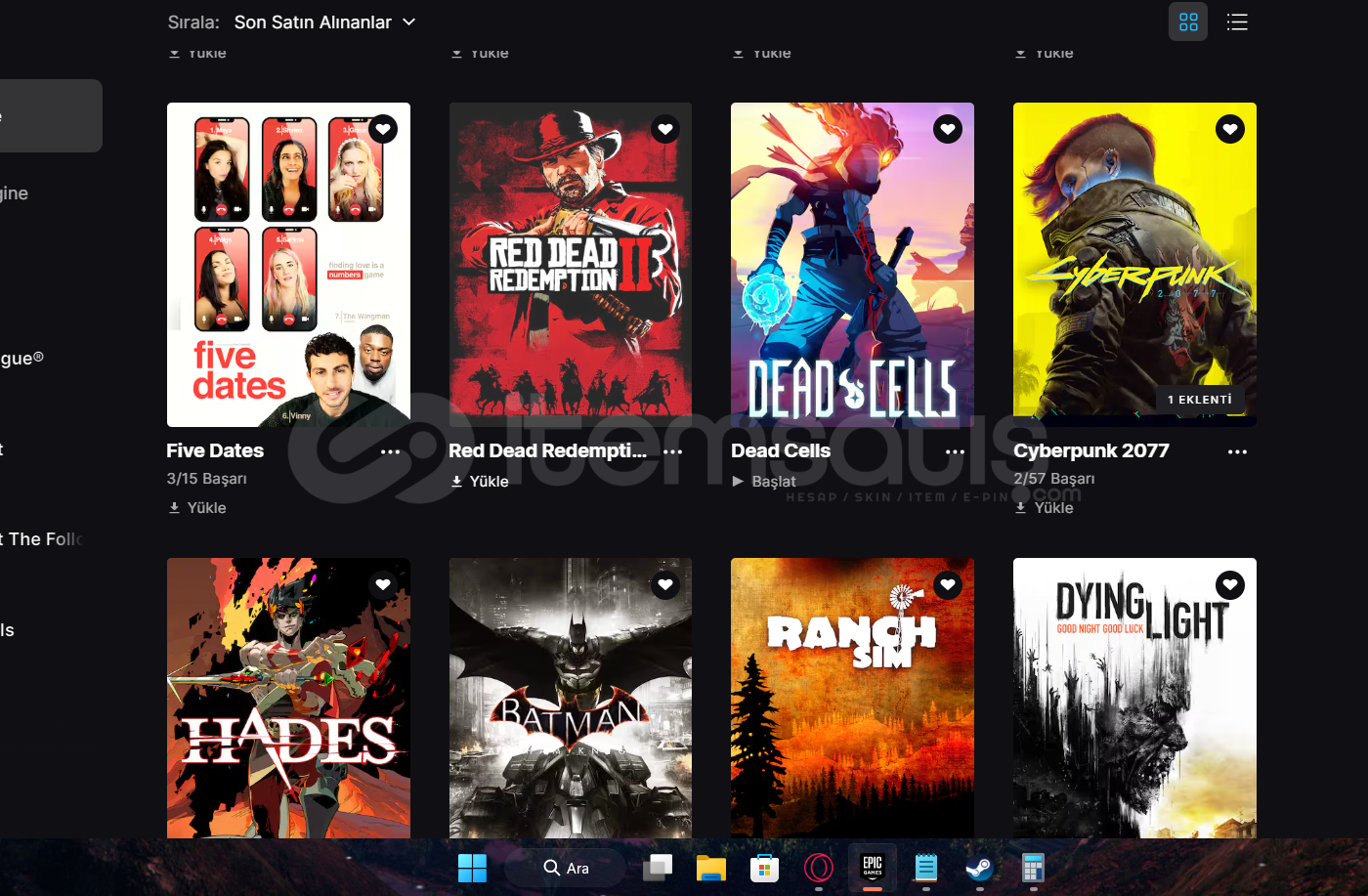
Task: Open Cyberpunk 2077 three-dot options menu
Action: tap(1238, 451)
